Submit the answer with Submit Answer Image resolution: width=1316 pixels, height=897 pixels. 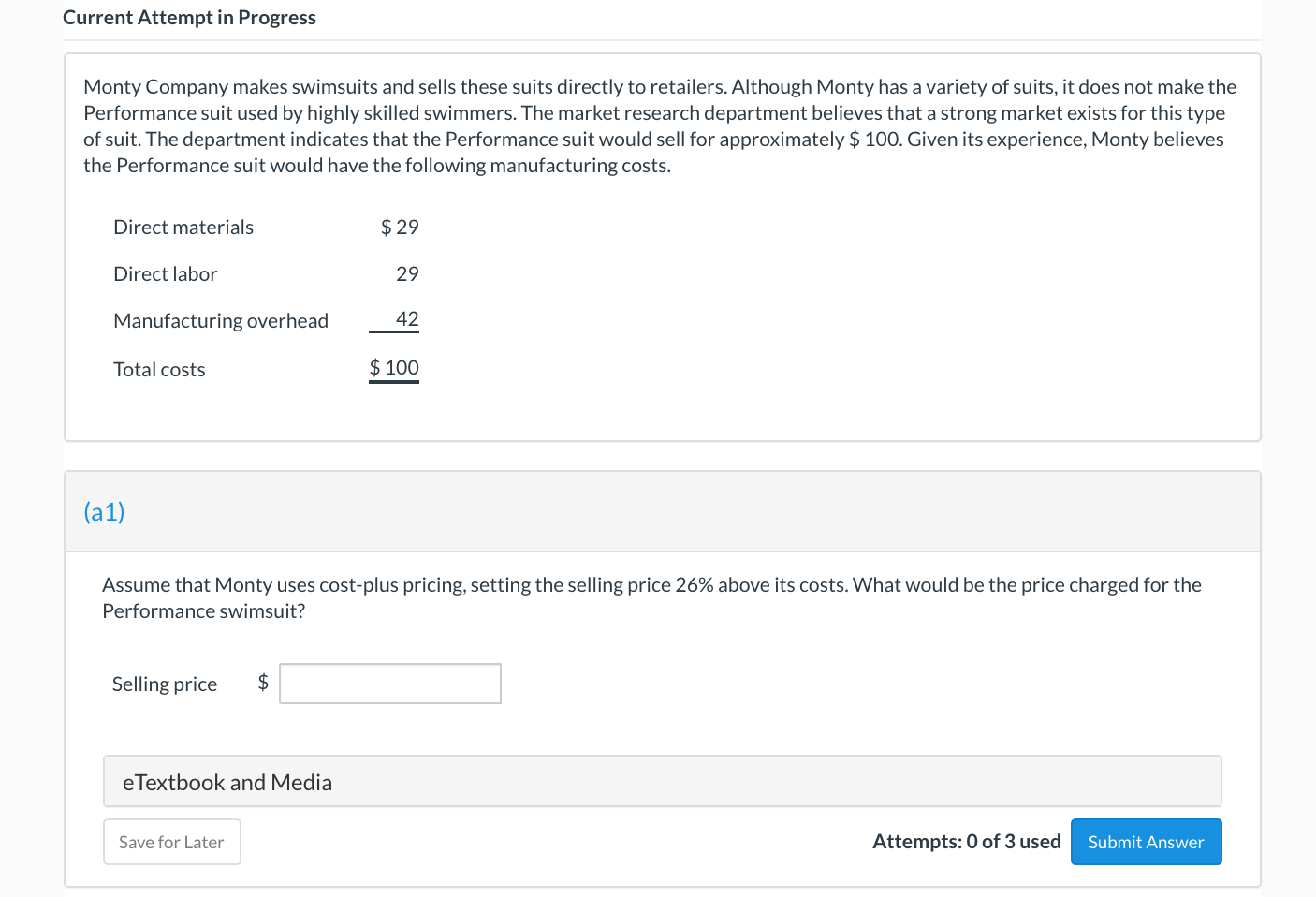point(1146,842)
